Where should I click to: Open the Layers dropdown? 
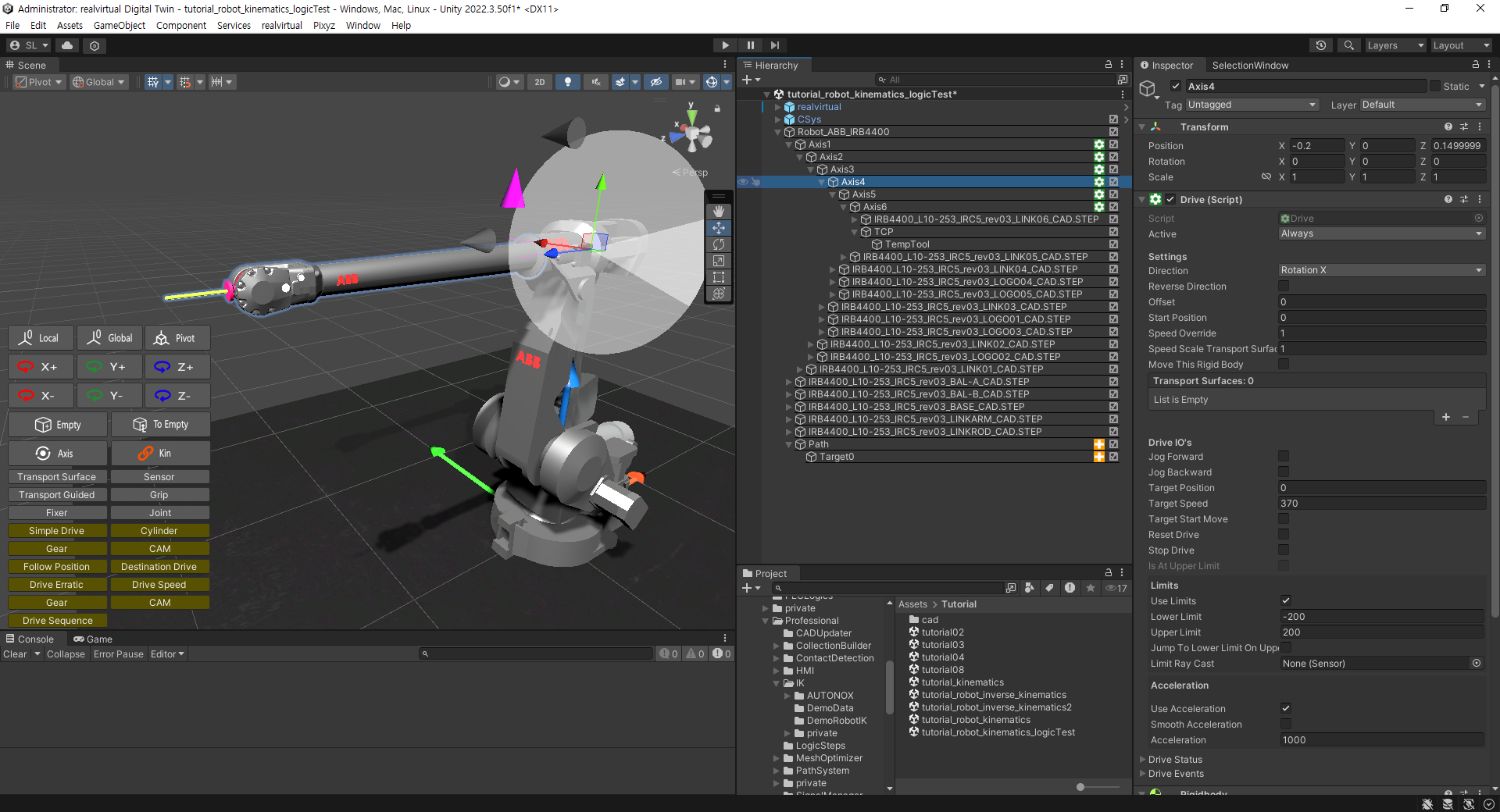point(1395,45)
